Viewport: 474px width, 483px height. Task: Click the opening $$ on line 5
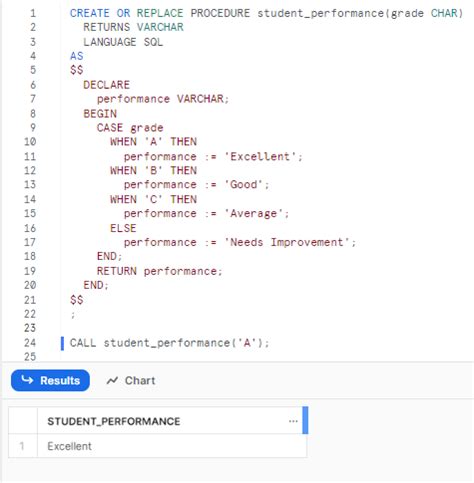77,70
